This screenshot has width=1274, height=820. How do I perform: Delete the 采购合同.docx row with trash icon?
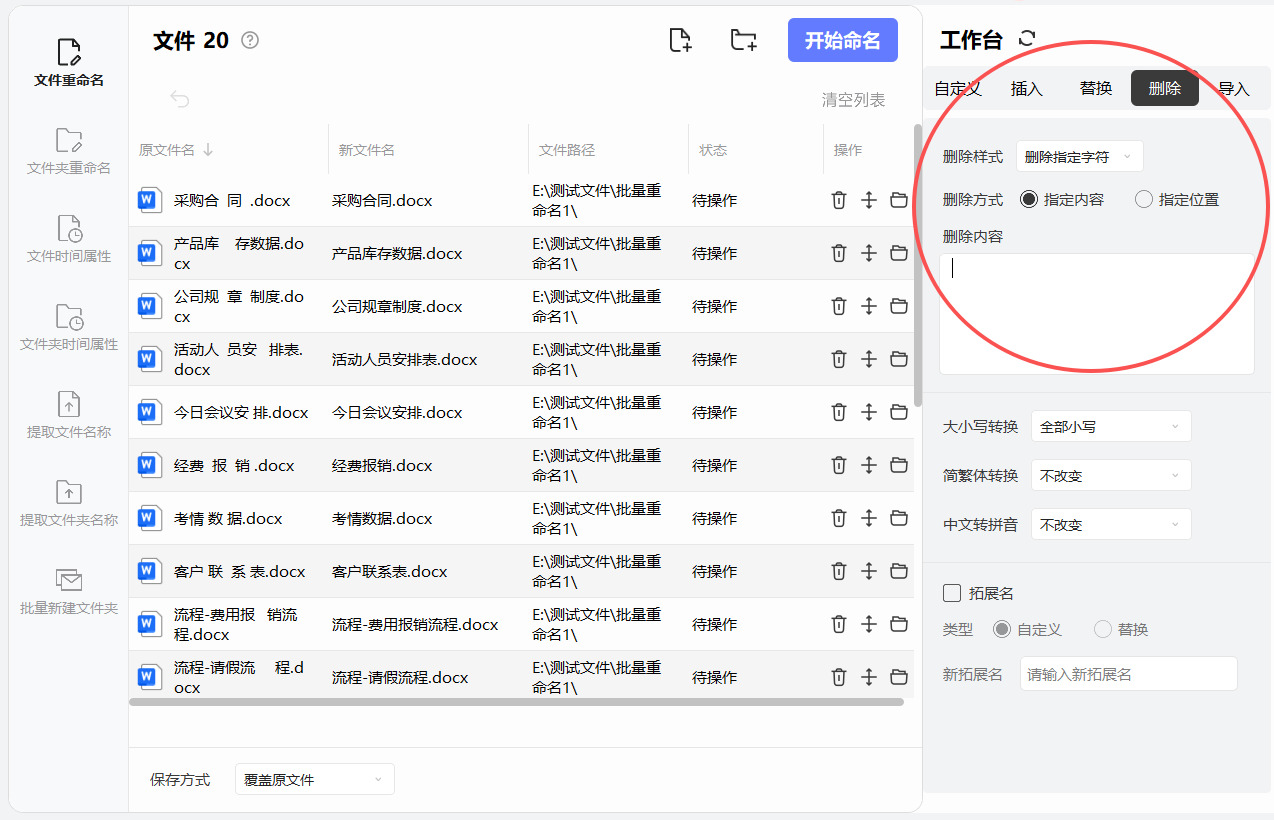click(x=839, y=200)
